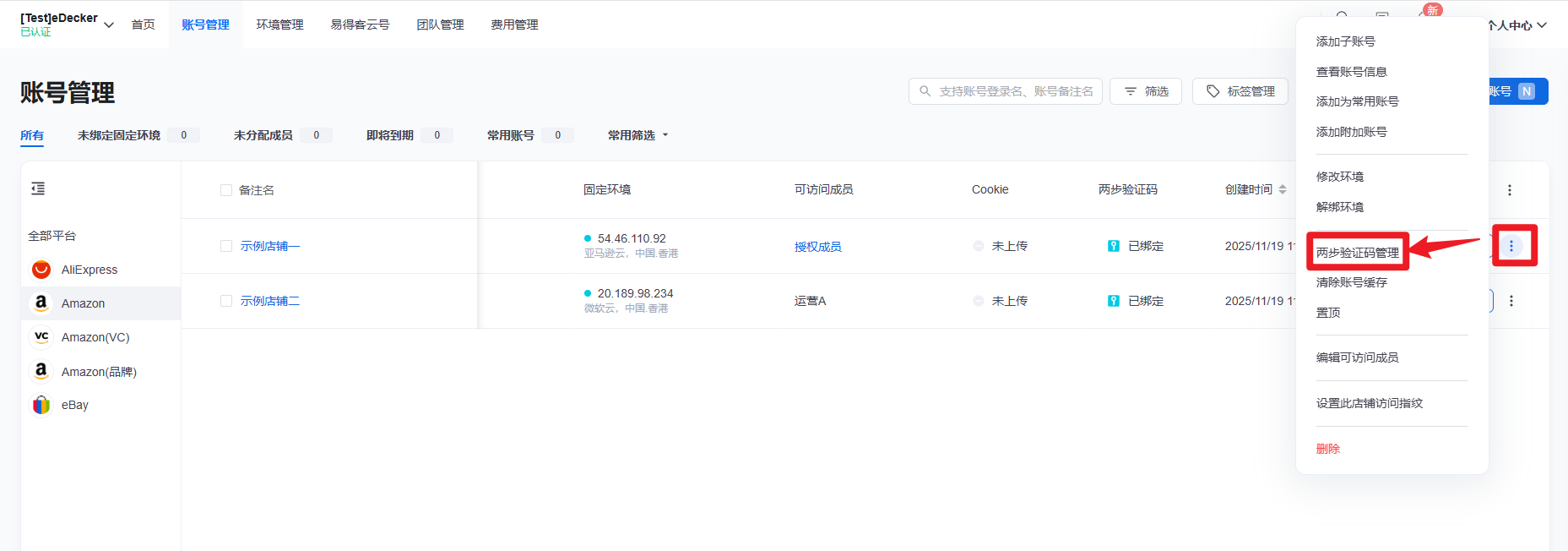Toggle the select-all checkbox beside 备注名
Image resolution: width=1568 pixels, height=551 pixels.
pyautogui.click(x=226, y=190)
